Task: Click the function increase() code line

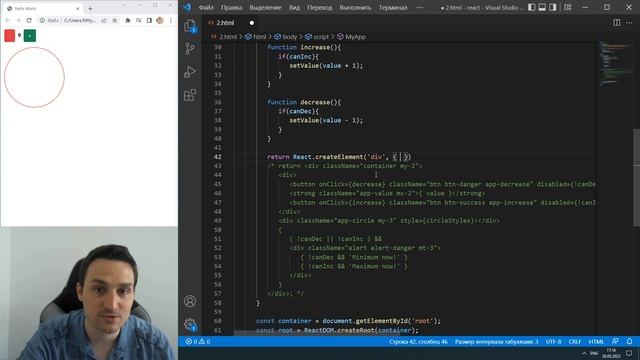Action: click(x=304, y=47)
